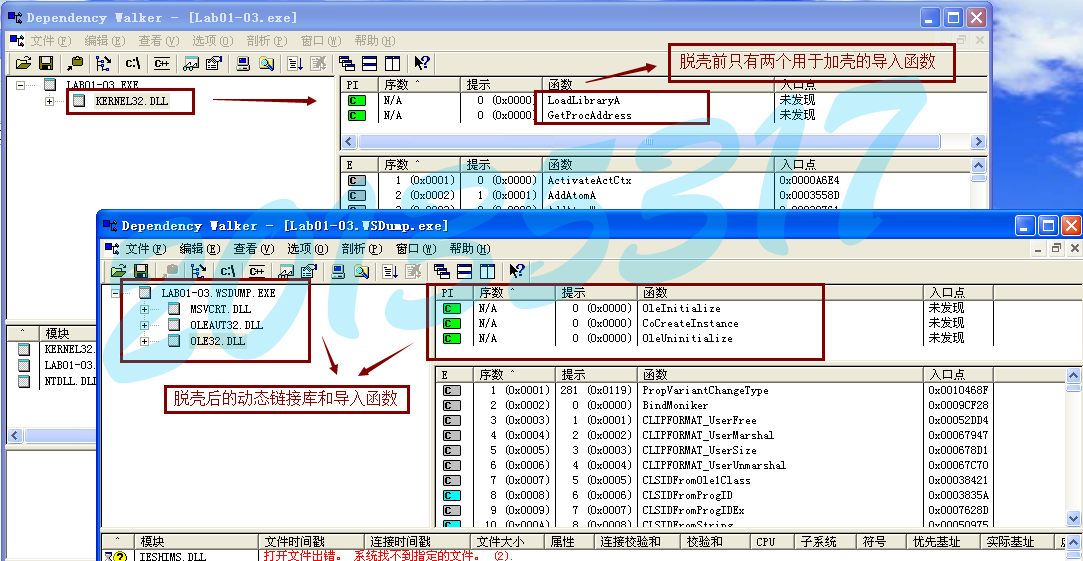Click the magnifier search icon in the Lab01-03.exe window toolbar
1083x561 pixels.
[266, 63]
